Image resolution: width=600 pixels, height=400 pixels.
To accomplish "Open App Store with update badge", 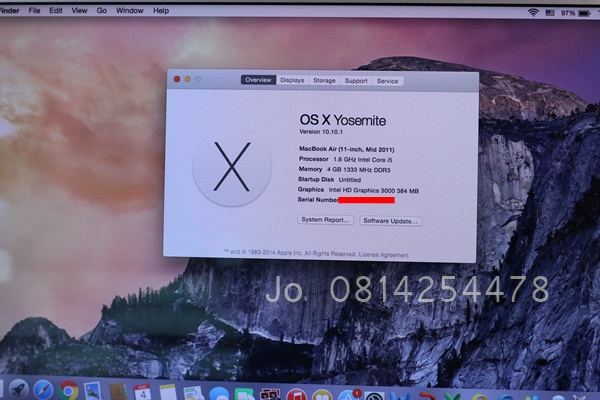I will 348,395.
